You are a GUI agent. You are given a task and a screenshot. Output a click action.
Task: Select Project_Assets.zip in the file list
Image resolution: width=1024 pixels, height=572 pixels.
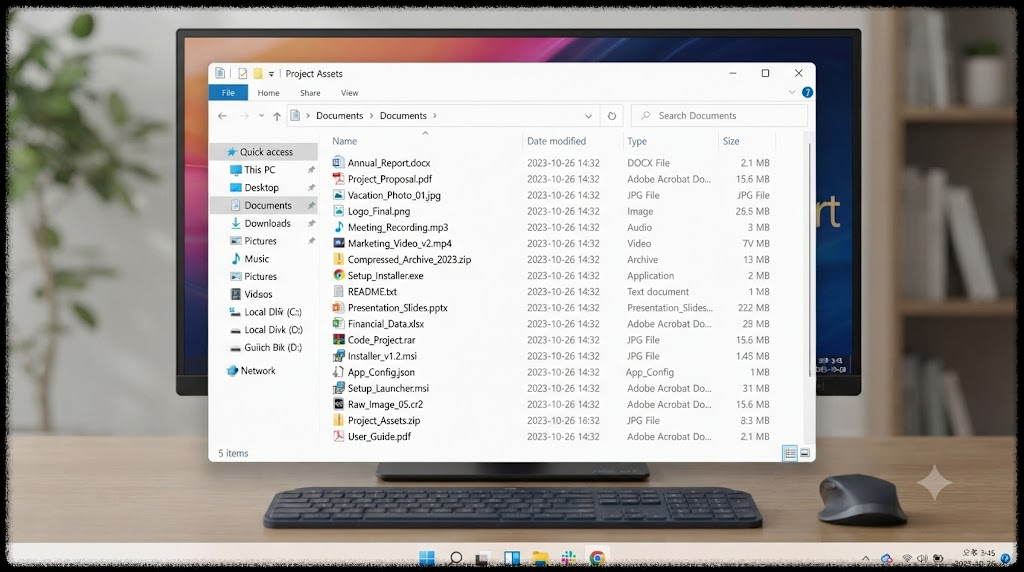[384, 421]
